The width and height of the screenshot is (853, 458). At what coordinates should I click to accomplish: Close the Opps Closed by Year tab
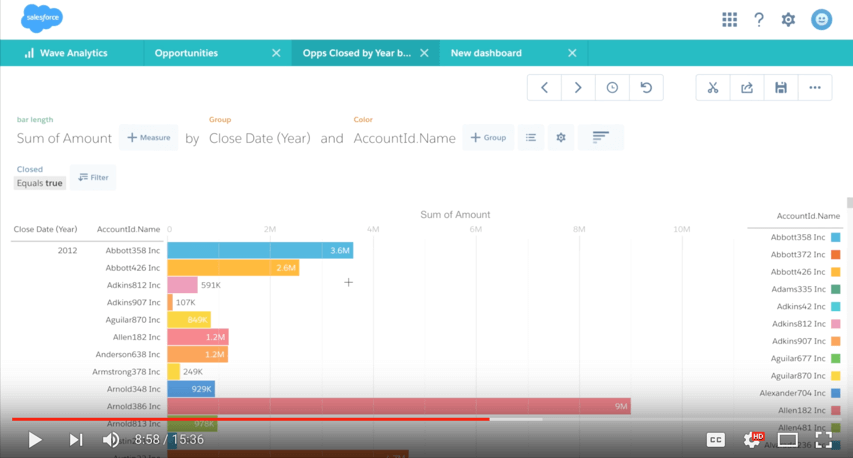coord(424,53)
